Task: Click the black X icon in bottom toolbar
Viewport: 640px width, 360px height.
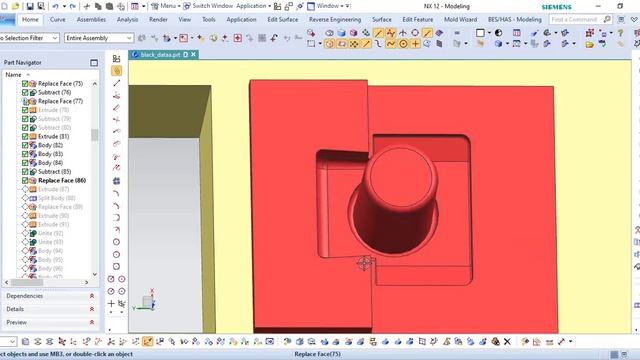Action: [507, 341]
